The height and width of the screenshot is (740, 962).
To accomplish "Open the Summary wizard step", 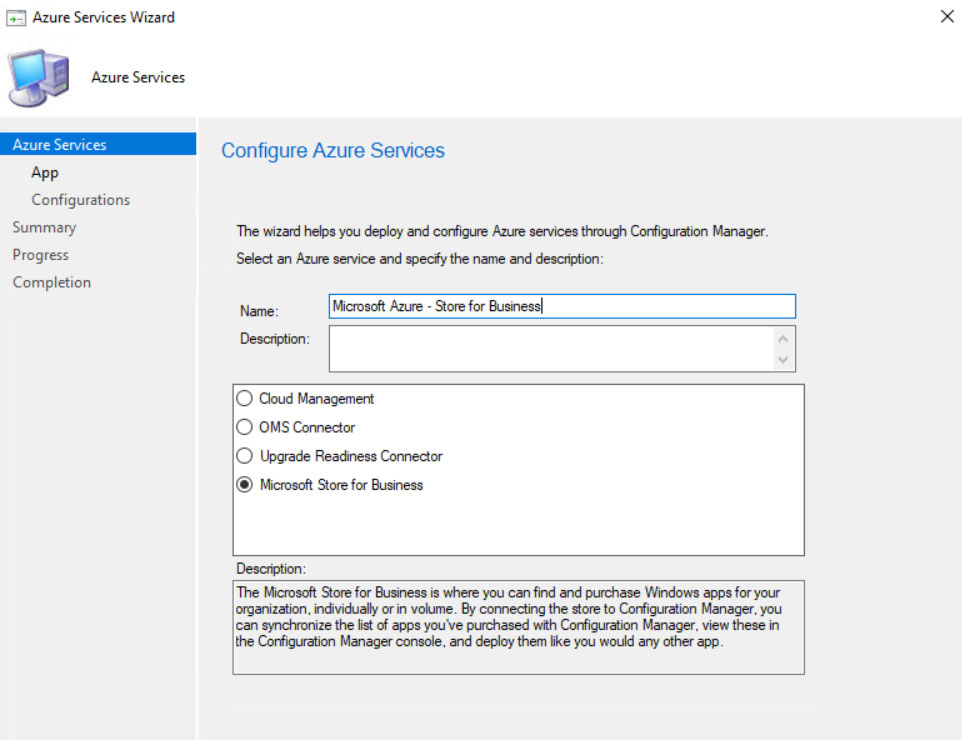I will point(44,228).
